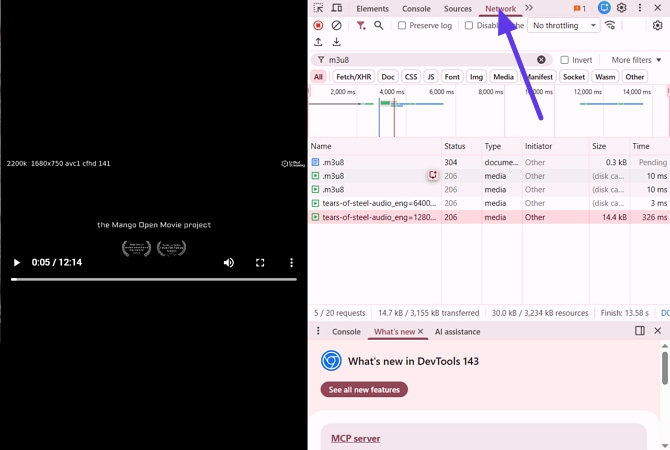Open video player more options
This screenshot has height=450, width=670.
click(x=291, y=262)
